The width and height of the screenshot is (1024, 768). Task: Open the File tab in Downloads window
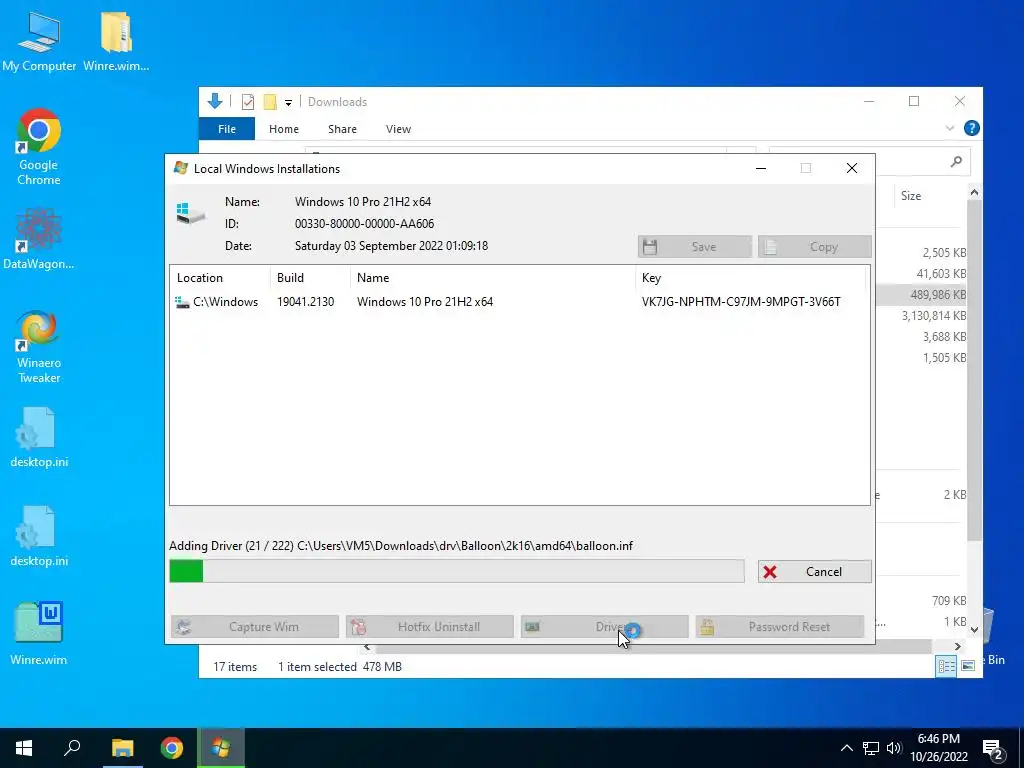click(x=227, y=129)
